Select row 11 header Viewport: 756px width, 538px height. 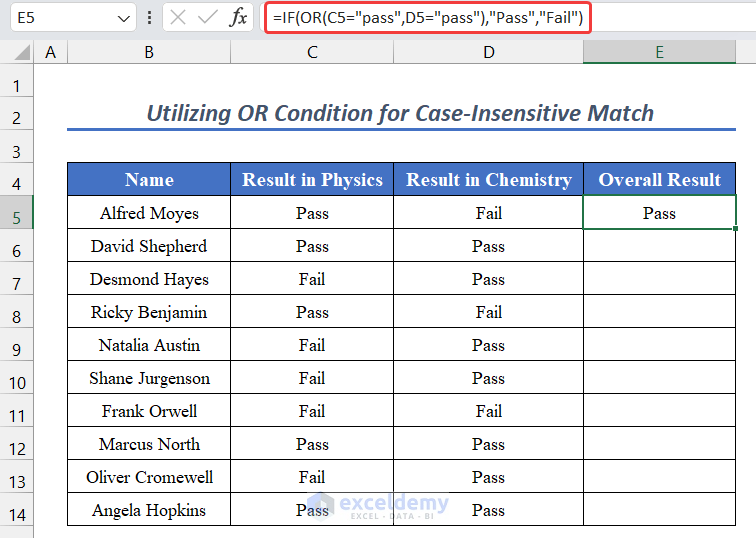[17, 411]
